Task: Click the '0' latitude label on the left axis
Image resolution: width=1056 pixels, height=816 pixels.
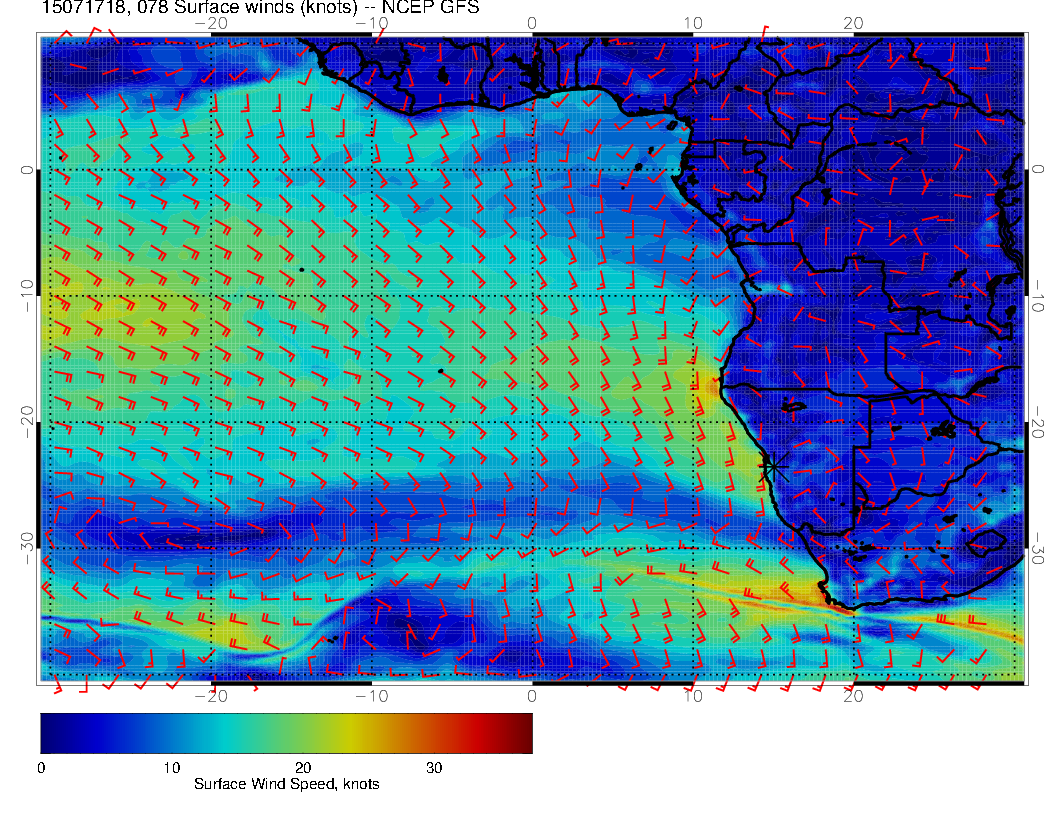Action: pyautogui.click(x=27, y=170)
